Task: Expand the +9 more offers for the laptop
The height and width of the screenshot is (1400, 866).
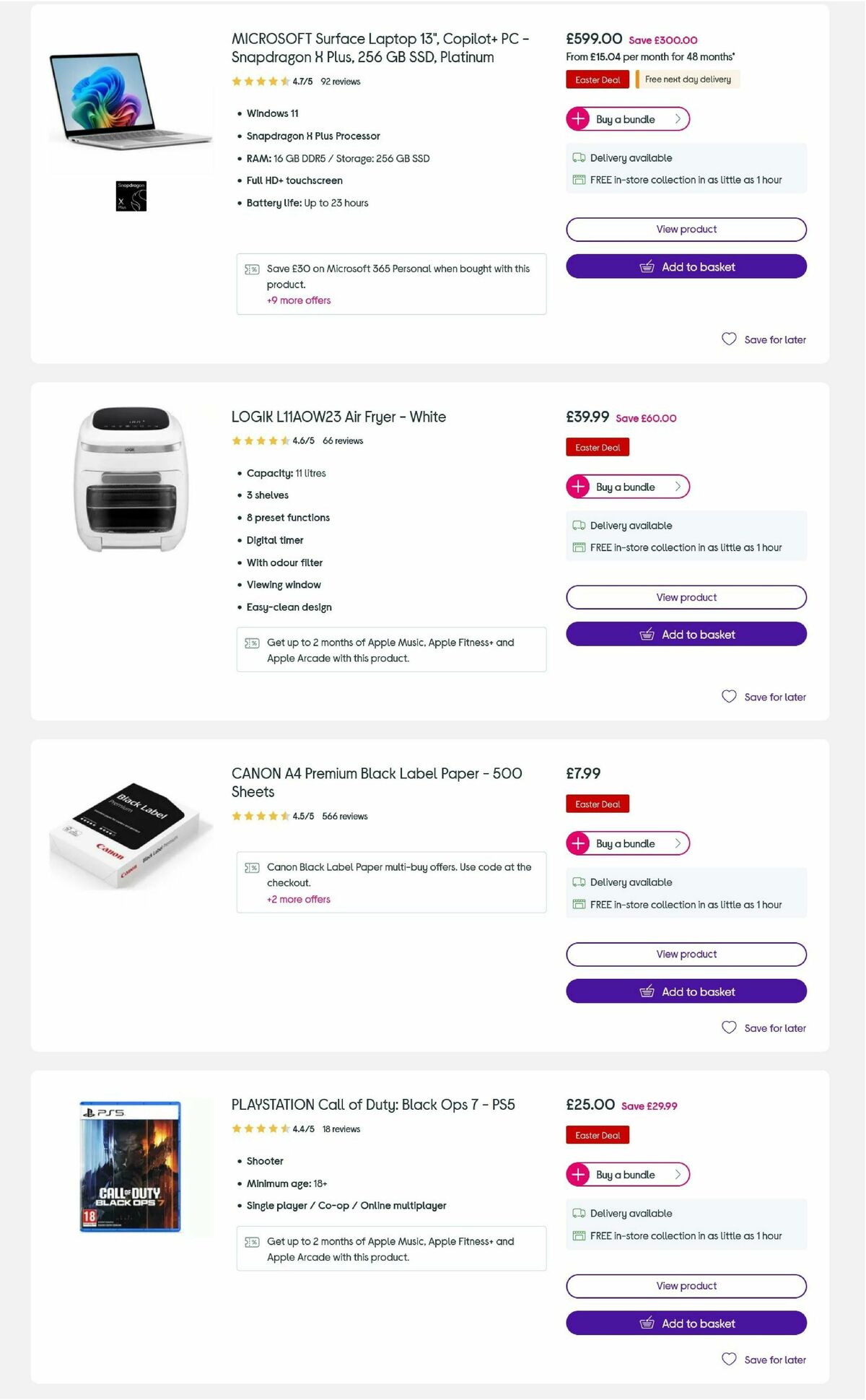Action: point(299,300)
